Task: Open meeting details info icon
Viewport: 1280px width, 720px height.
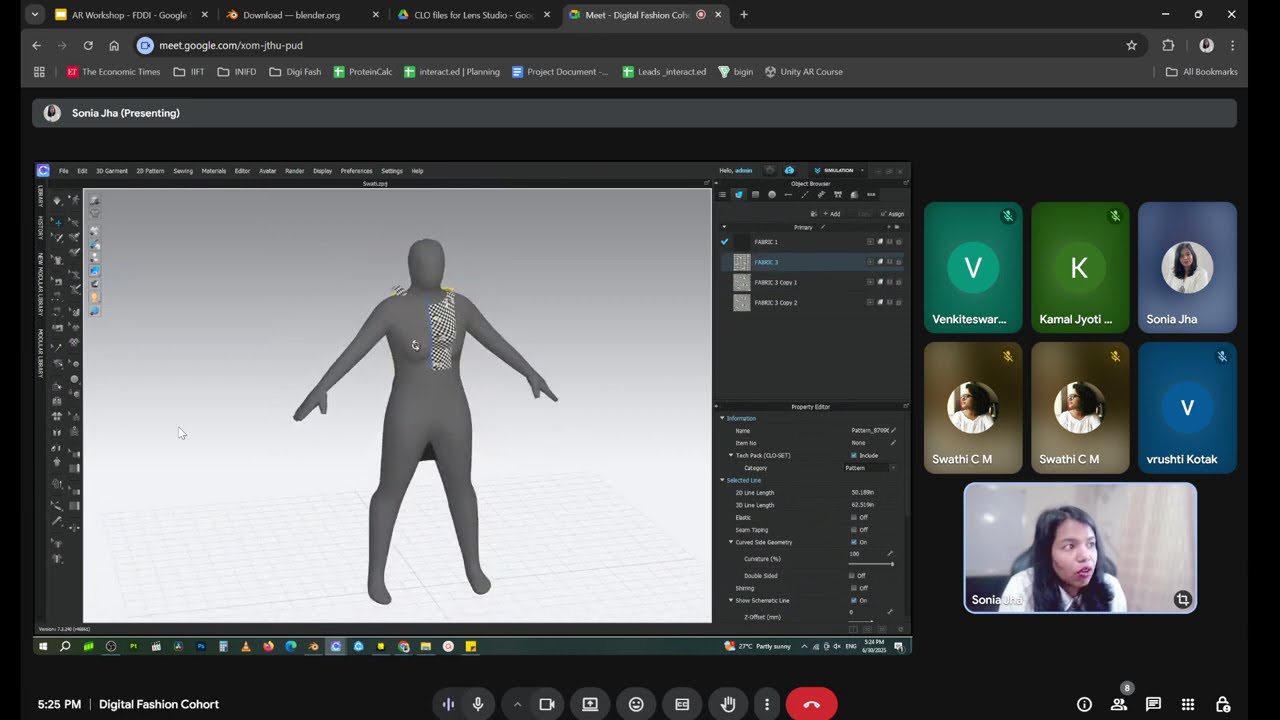Action: 1084,704
